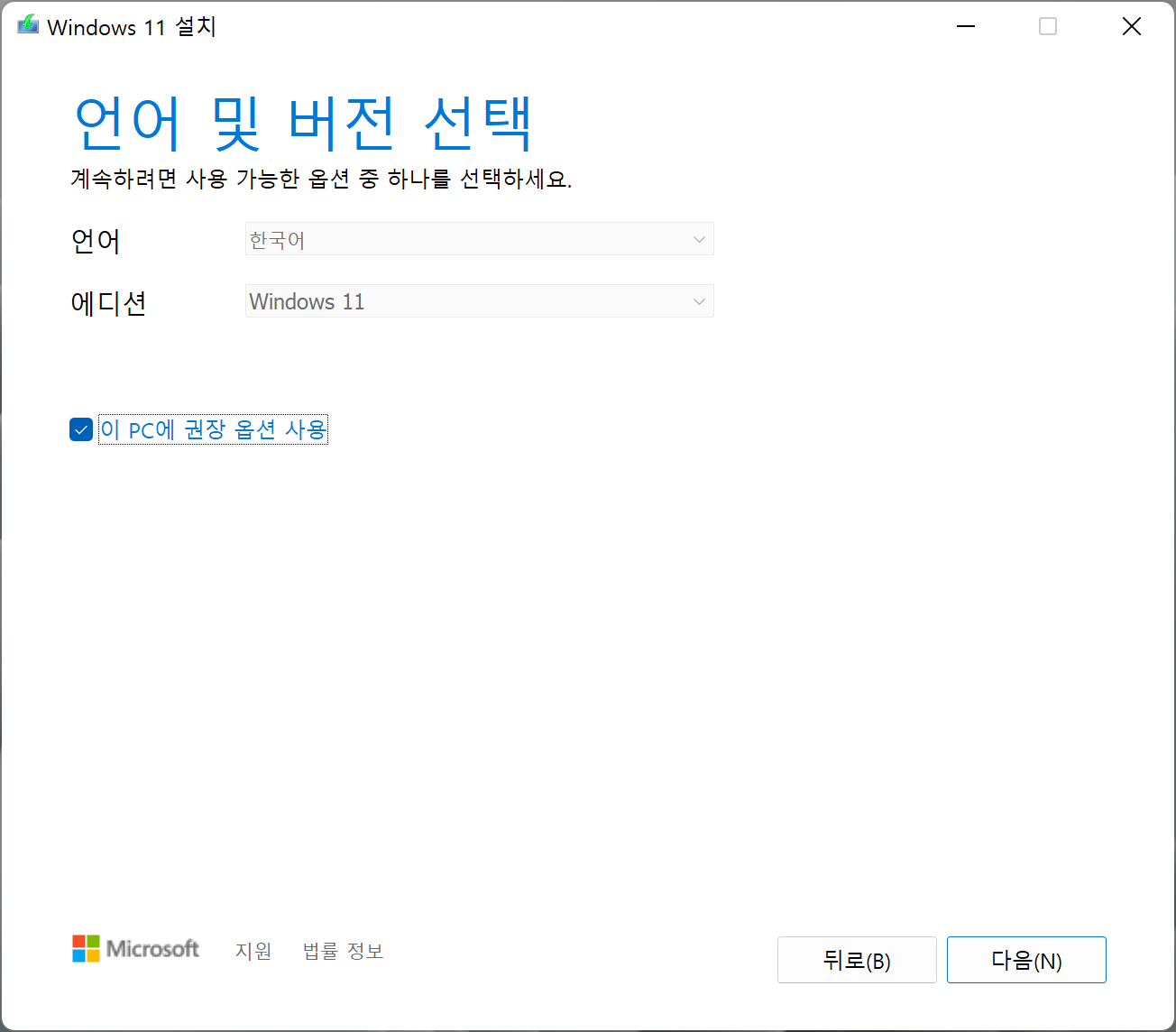Click the Microsoft logo
The width and height of the screenshot is (1176, 1032).
coord(135,949)
